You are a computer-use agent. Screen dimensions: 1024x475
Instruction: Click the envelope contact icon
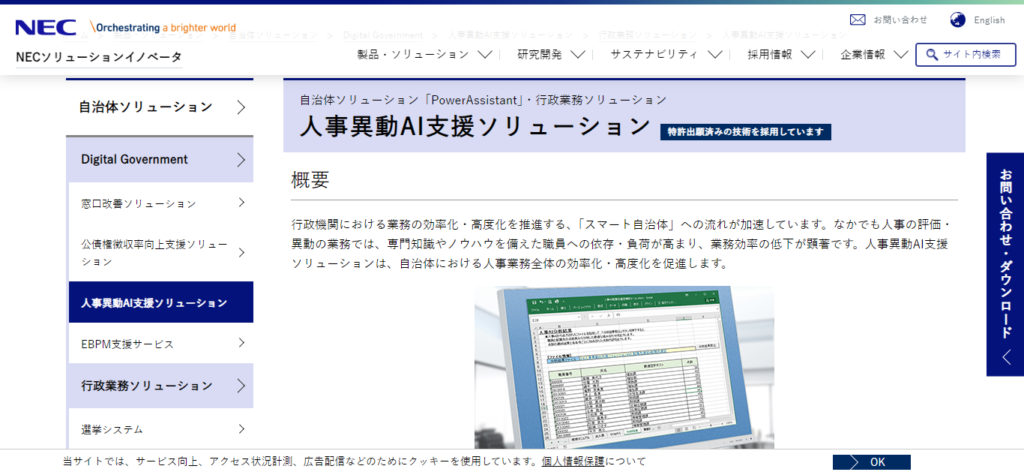pyautogui.click(x=857, y=19)
